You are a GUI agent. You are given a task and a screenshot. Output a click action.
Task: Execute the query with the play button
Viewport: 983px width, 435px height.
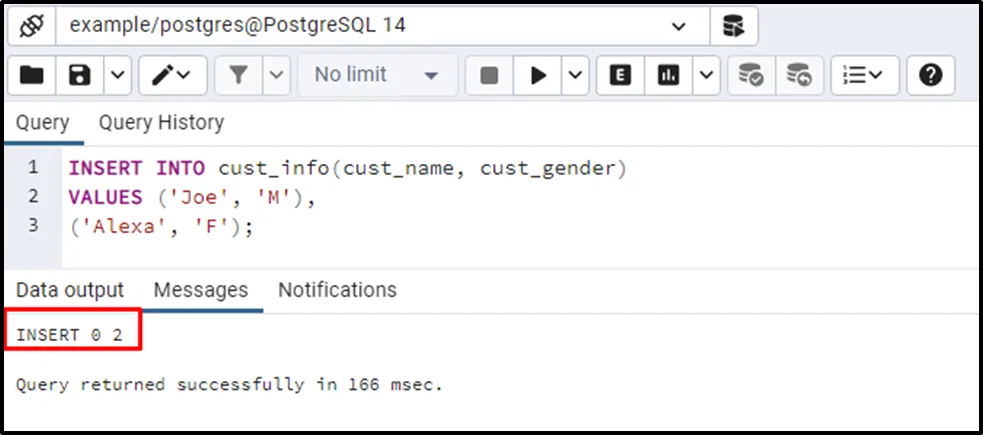coord(539,75)
